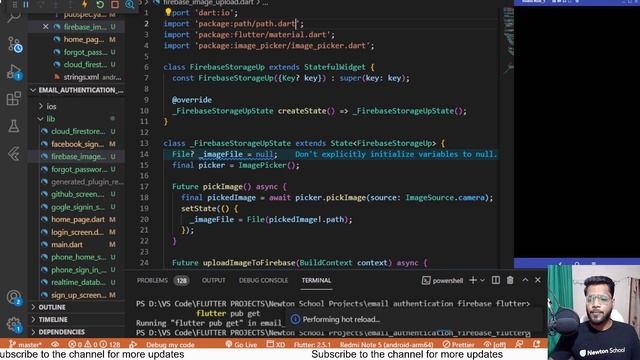Open Source Control view in activity bar
Screen dimensions: 640x360
(x=15, y=44)
